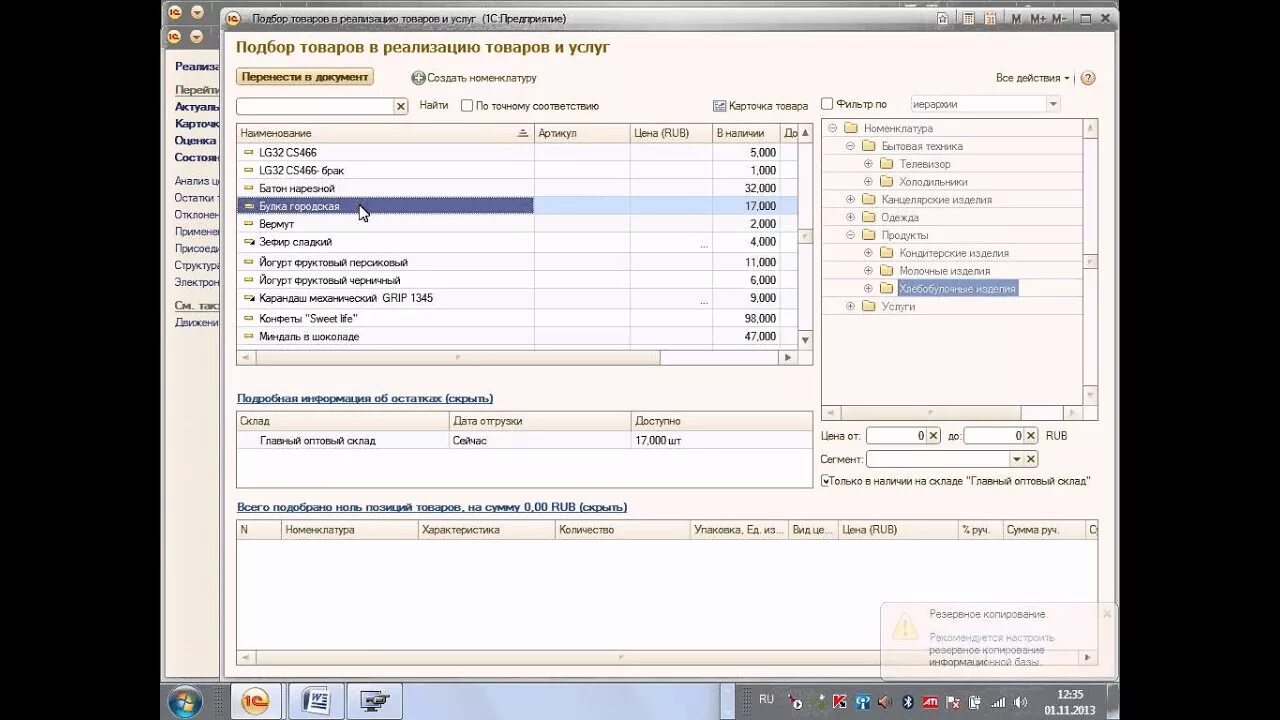Viewport: 1280px width, 720px height.
Task: Select 'Батон нарезной' row
Action: [x=517, y=188]
